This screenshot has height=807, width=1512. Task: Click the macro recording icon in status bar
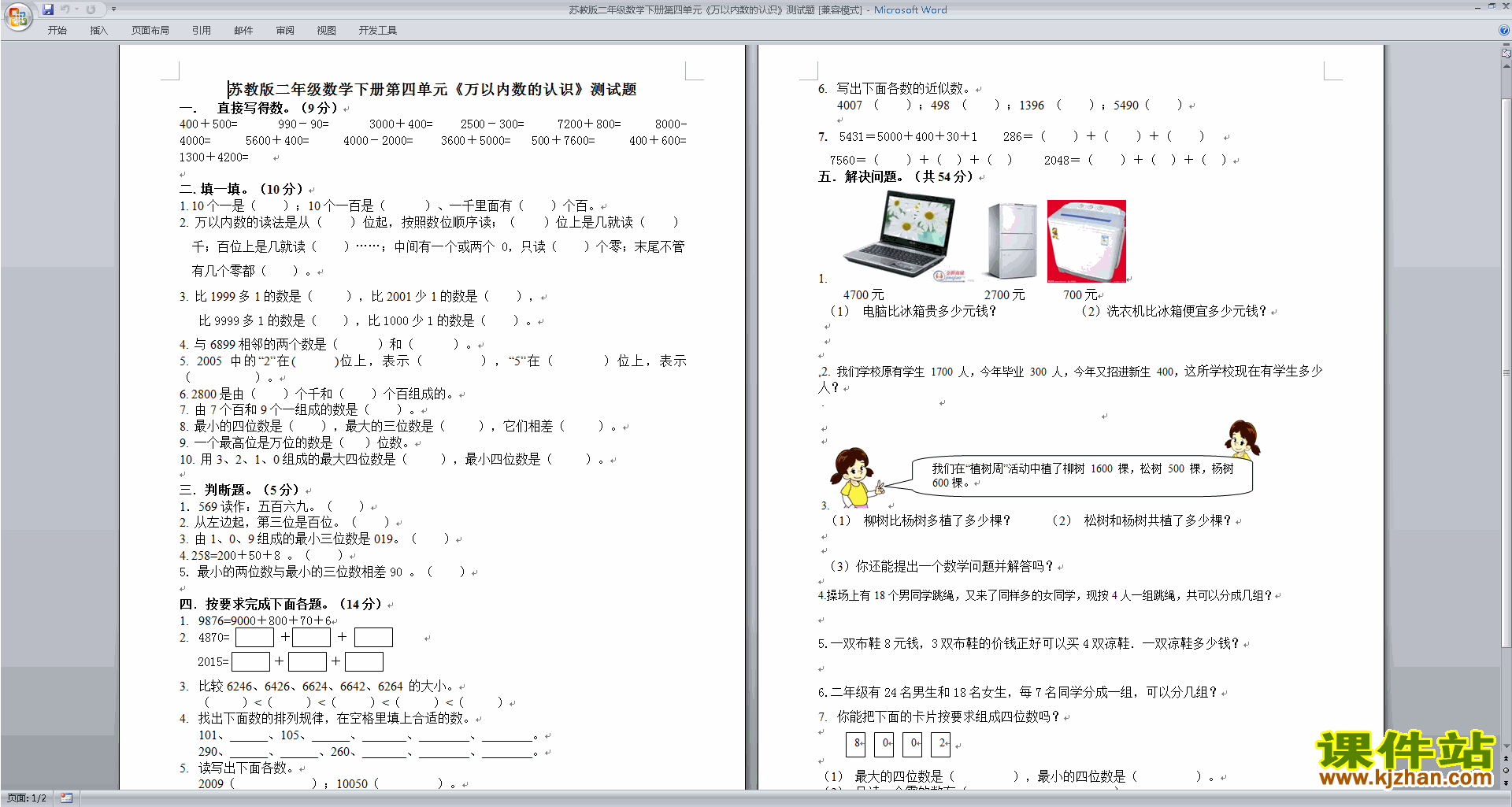tap(66, 798)
